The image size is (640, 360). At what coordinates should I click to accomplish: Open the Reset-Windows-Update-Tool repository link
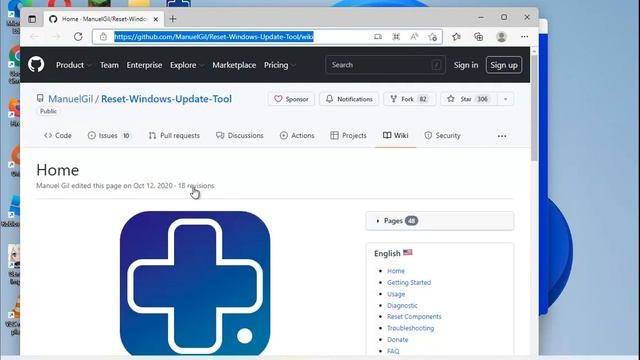(166, 99)
